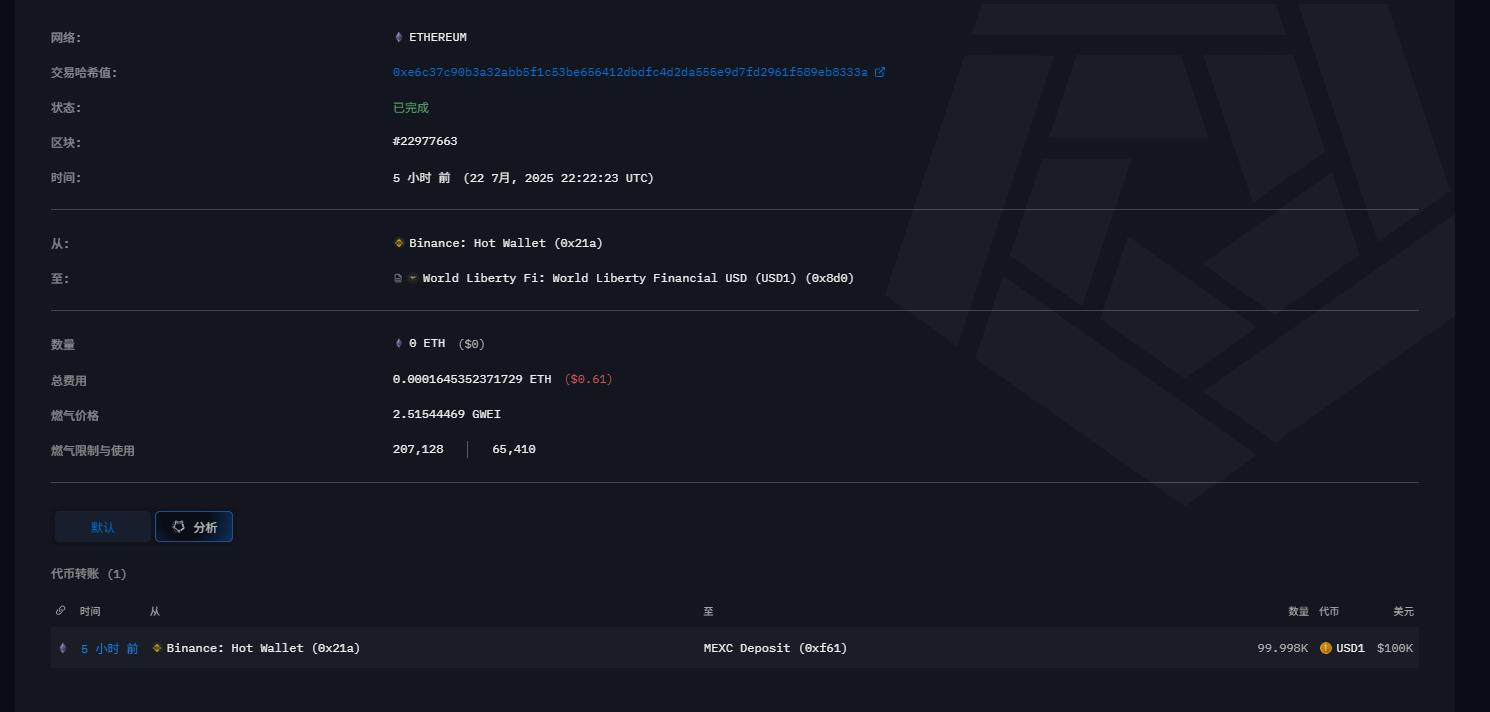Open Binance: Hot Wallet (0x21a) sender address

pos(506,243)
